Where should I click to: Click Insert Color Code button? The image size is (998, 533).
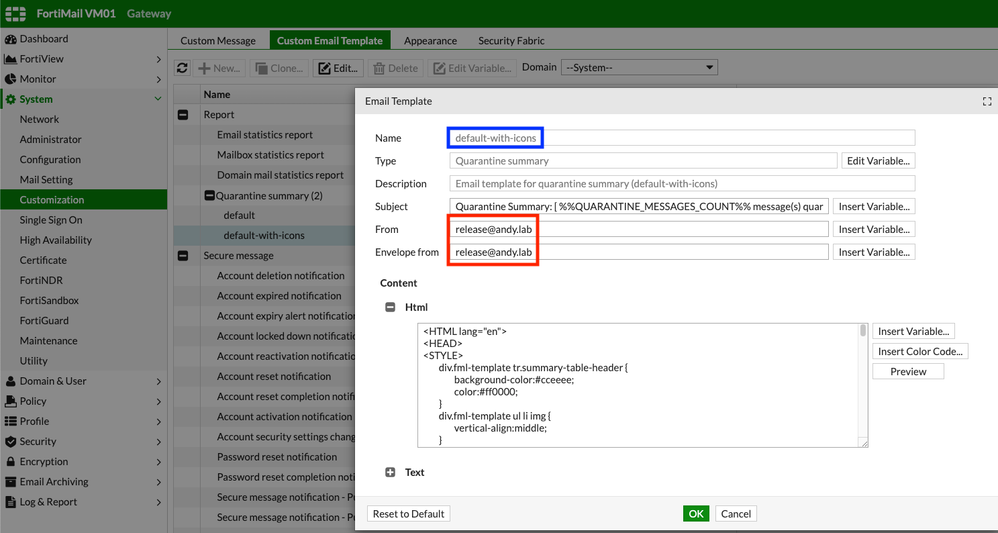919,351
